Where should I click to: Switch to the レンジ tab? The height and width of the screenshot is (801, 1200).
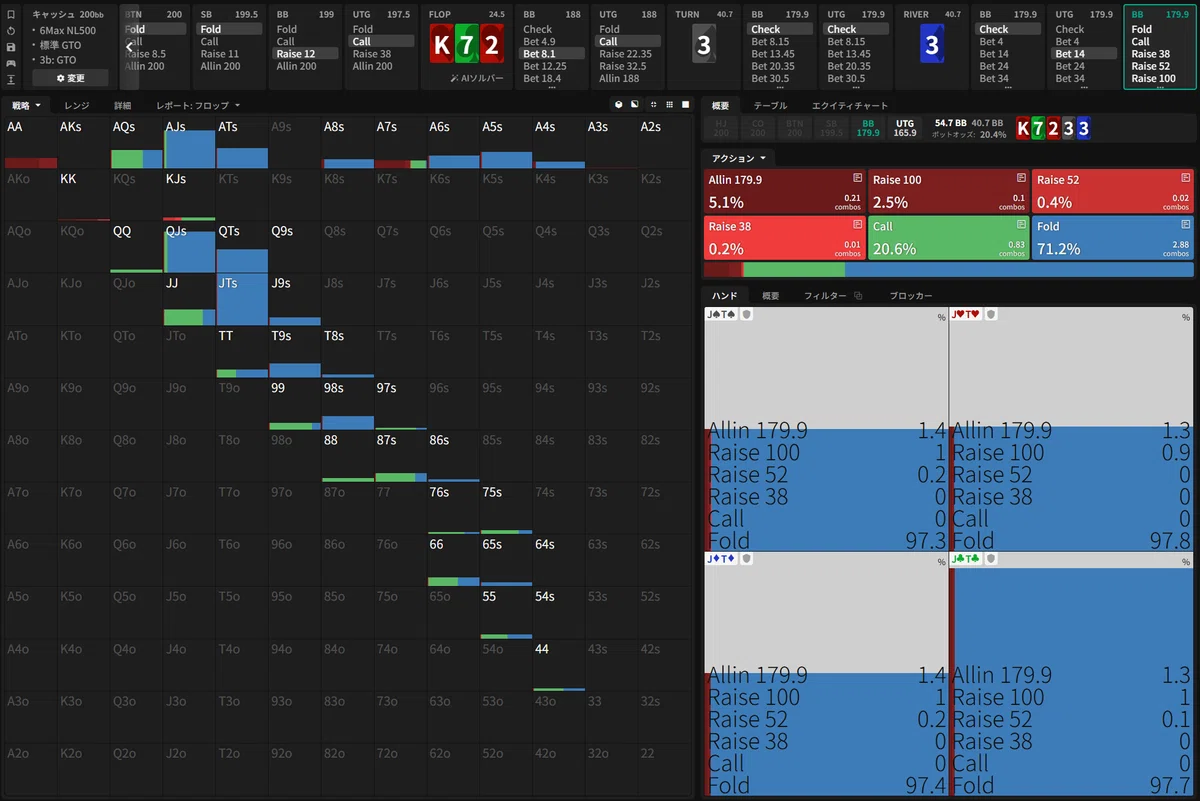click(76, 105)
